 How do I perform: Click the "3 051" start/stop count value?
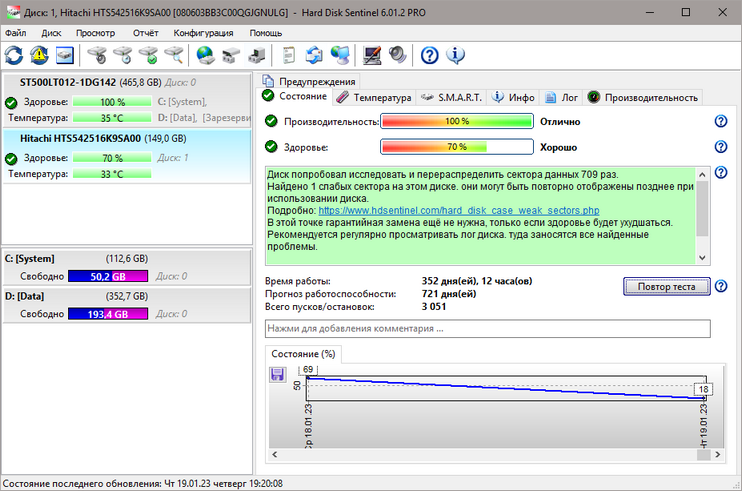tap(434, 307)
